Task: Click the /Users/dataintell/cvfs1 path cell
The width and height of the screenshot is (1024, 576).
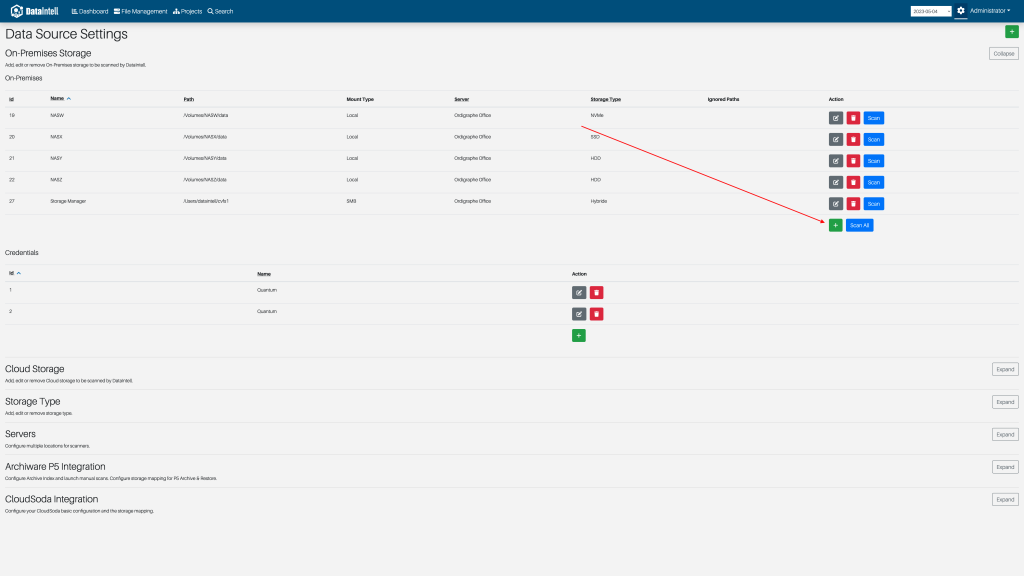Action: tap(206, 201)
